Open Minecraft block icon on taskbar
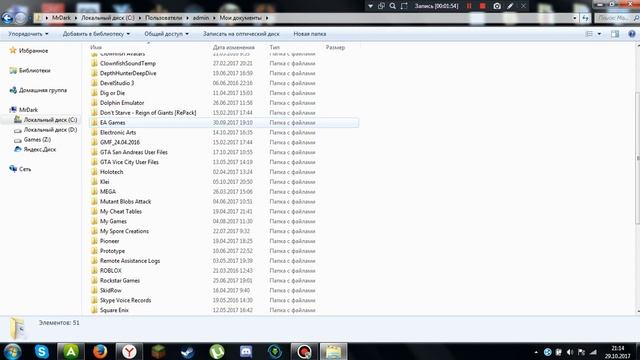The height and width of the screenshot is (360, 640). point(158,351)
